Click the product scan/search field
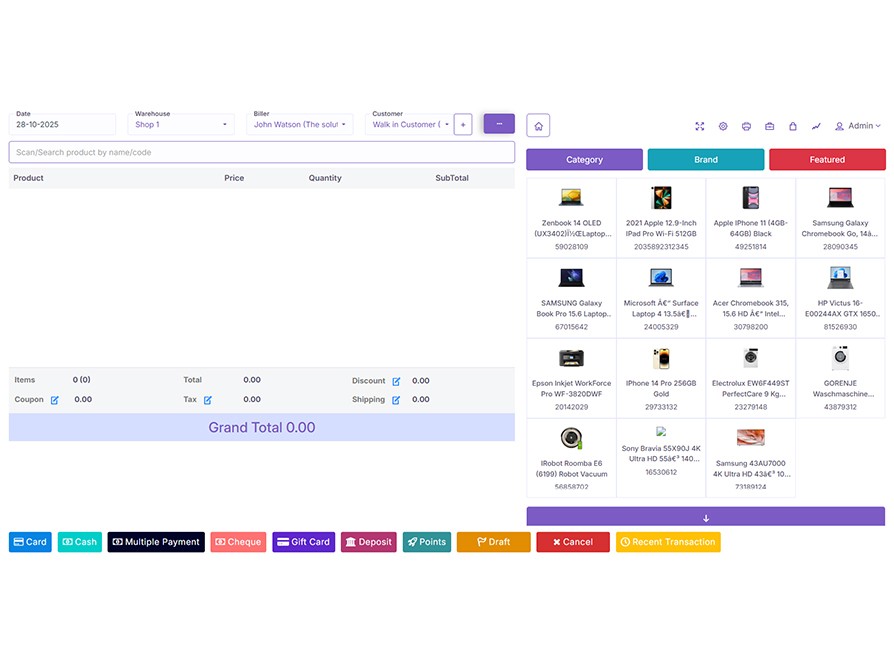This screenshot has height=661, width=894. point(261,152)
